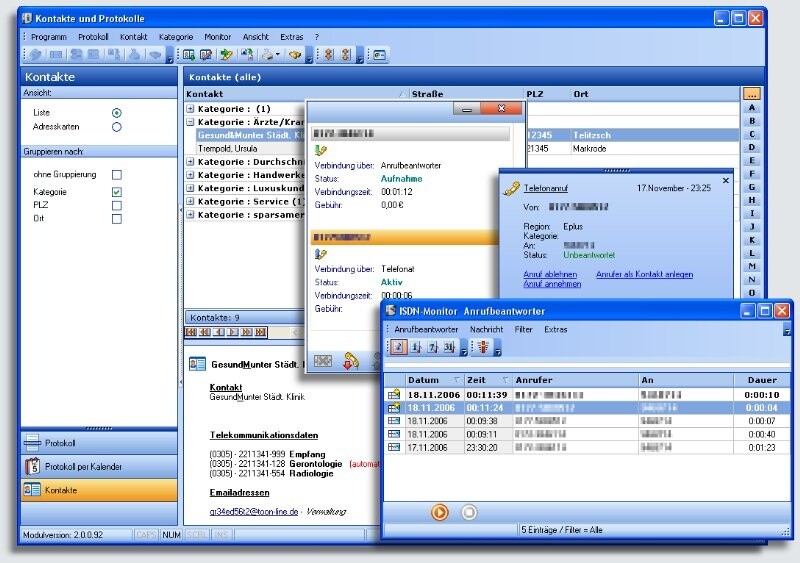Viewport: 800px width, 563px height.
Task: Select the Adresskarten radio button
Action: [116, 127]
